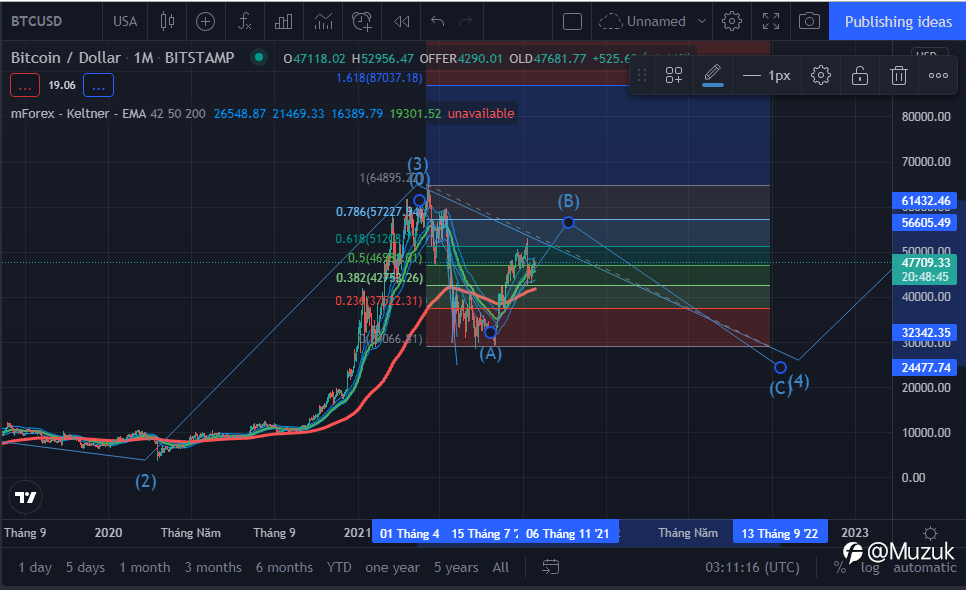Start bar replay mode

tap(402, 22)
